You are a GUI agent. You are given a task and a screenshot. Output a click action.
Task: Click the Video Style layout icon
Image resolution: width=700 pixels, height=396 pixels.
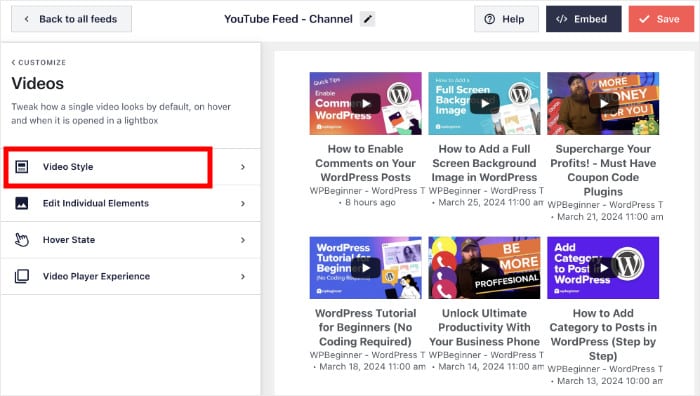21,167
